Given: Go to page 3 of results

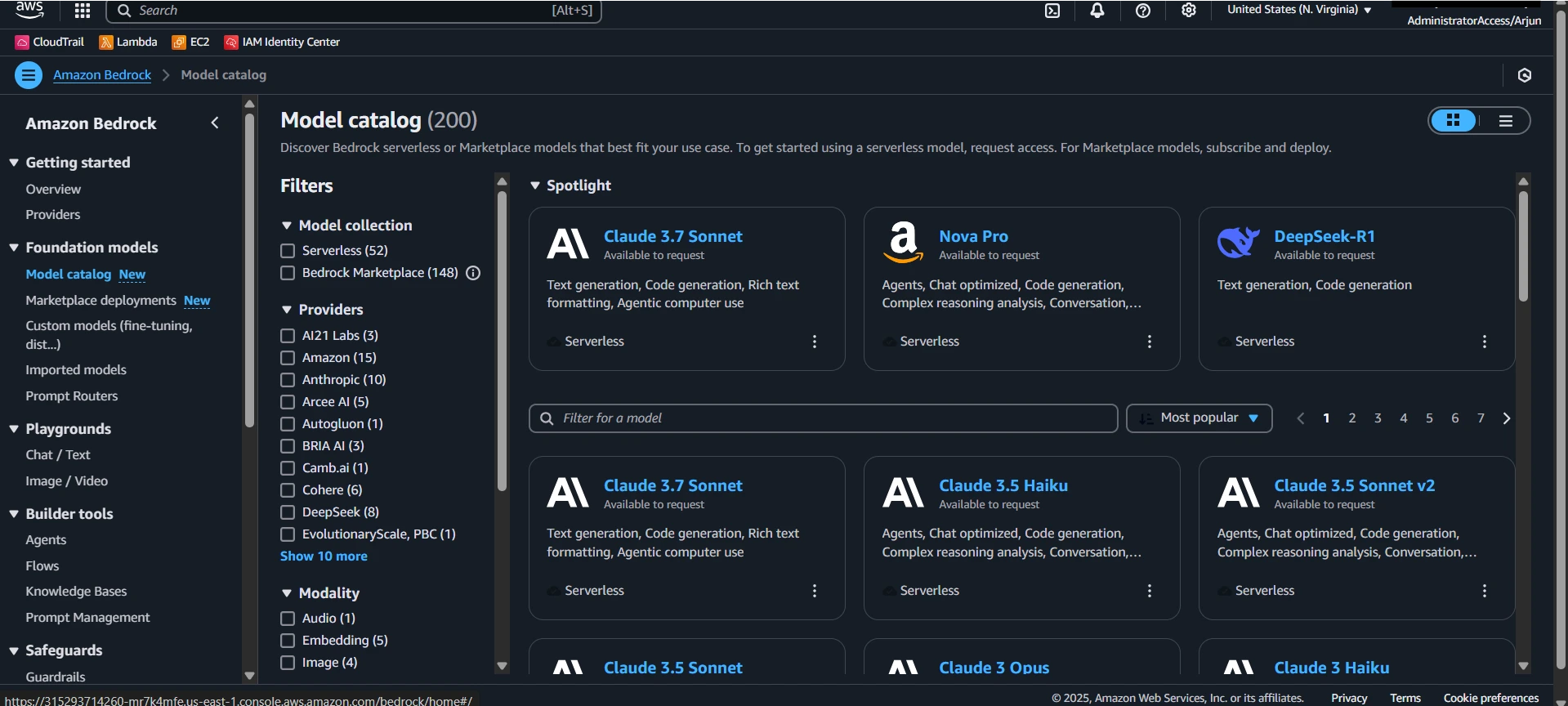Looking at the screenshot, I should tap(1378, 418).
